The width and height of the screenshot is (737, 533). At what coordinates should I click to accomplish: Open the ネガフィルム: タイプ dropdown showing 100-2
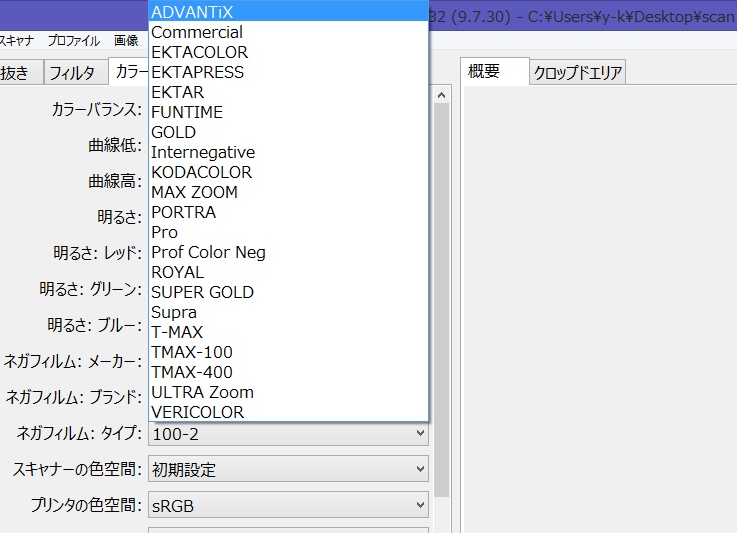tap(289, 433)
